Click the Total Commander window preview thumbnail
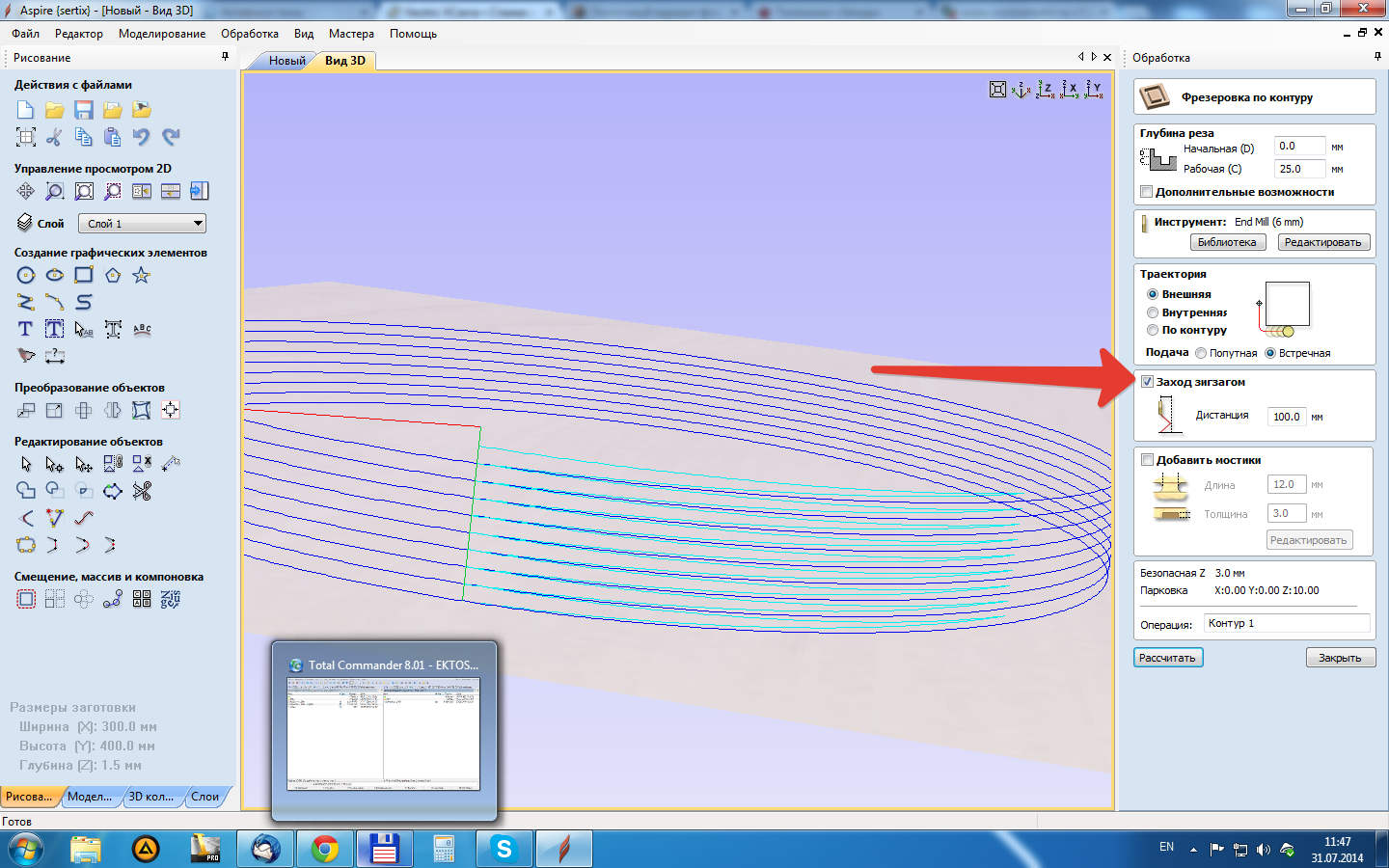 tap(384, 733)
